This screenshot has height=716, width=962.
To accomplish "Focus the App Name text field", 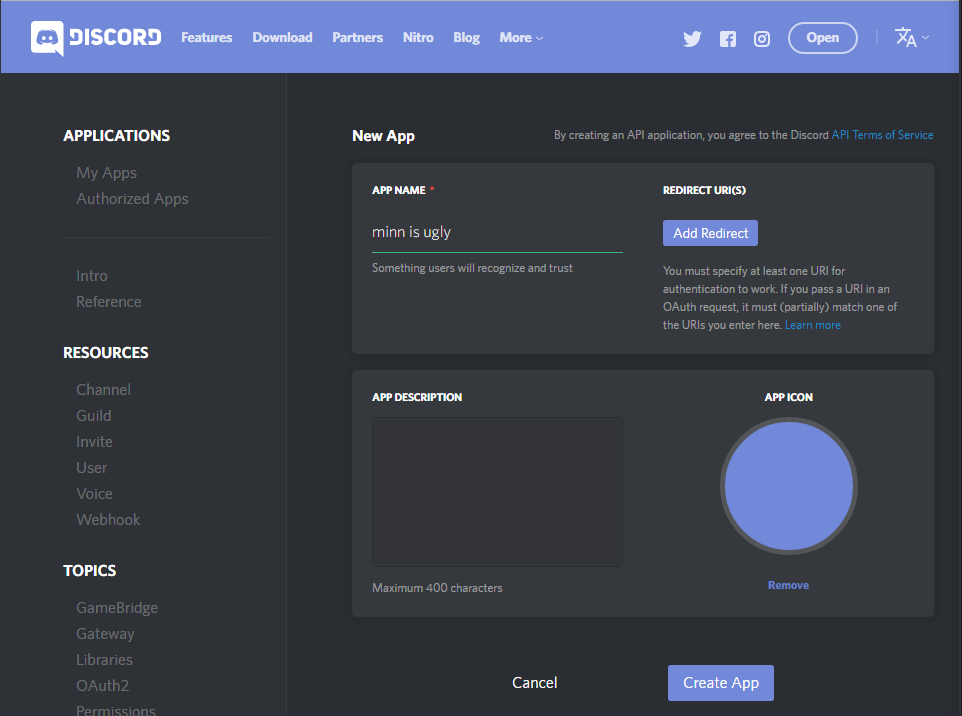I will (x=496, y=232).
